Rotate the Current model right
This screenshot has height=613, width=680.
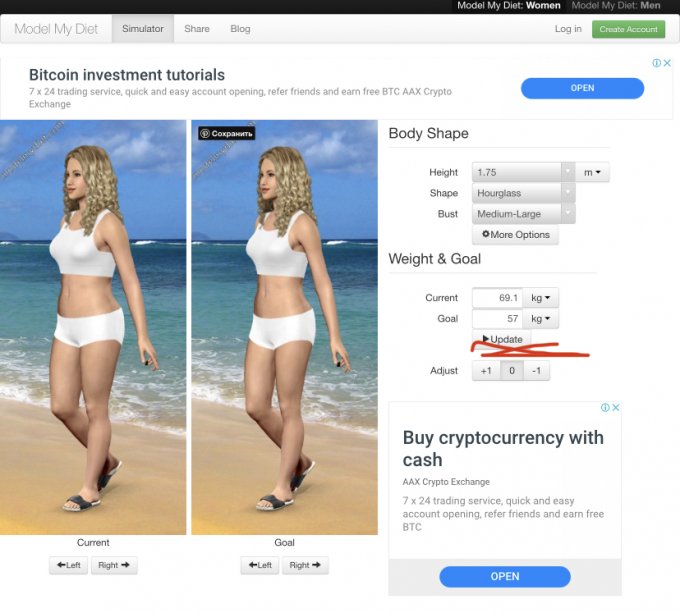[113, 565]
